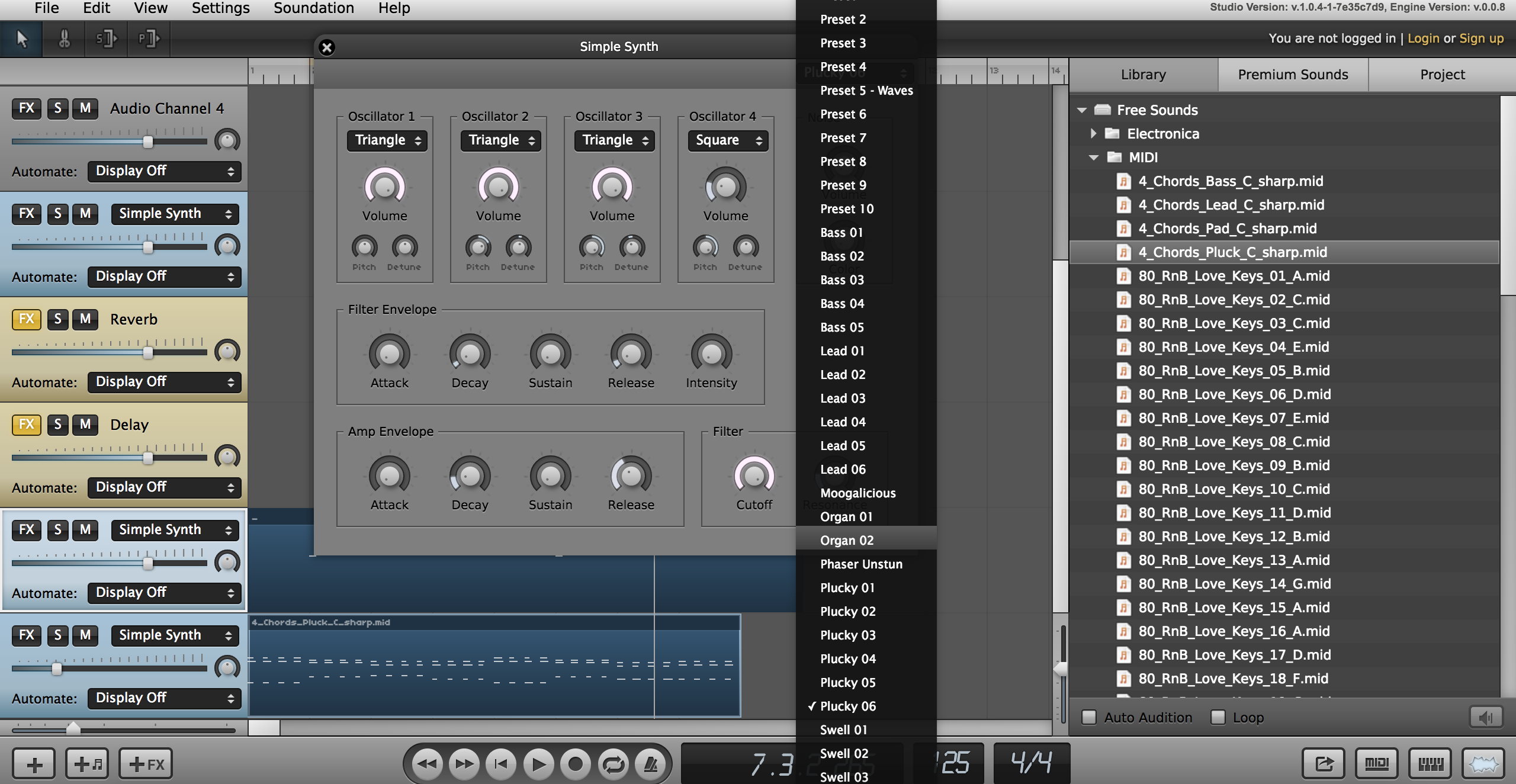Enable the Loop checkbox in library
The image size is (1516, 784).
tap(1218, 717)
